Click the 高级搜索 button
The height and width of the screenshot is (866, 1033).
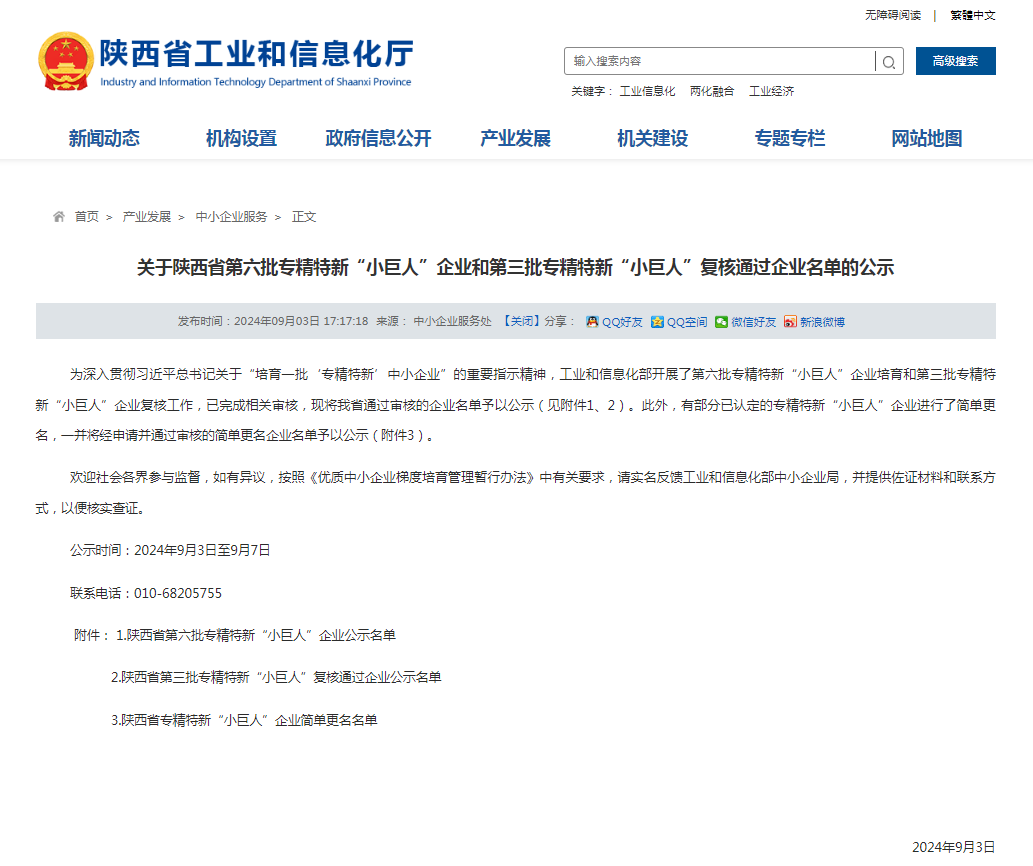pyautogui.click(x=955, y=61)
